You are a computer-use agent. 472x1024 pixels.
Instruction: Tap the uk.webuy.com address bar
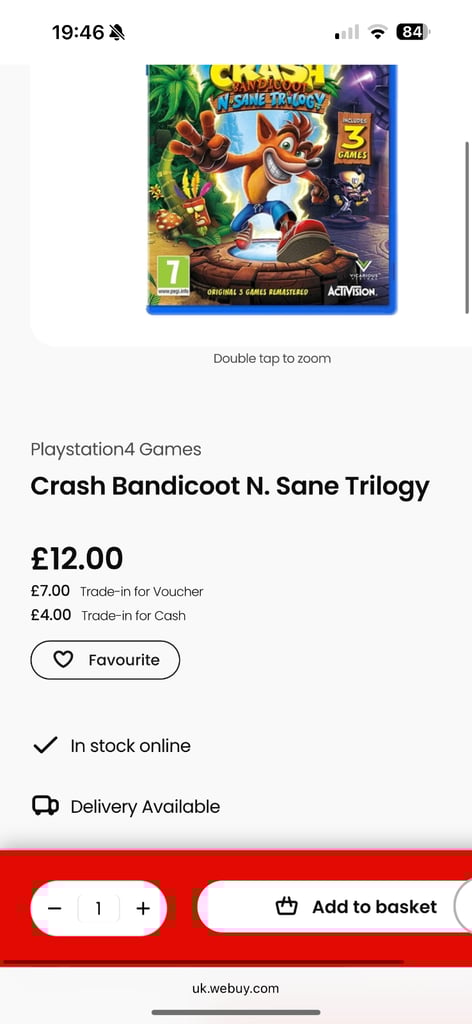(236, 988)
